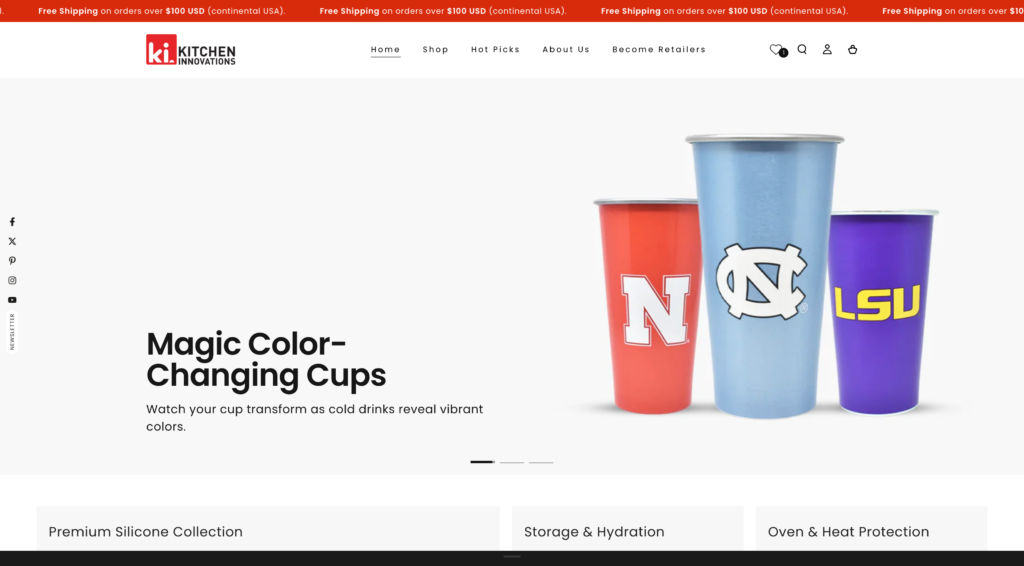Visit the Instagram social icon

point(12,280)
